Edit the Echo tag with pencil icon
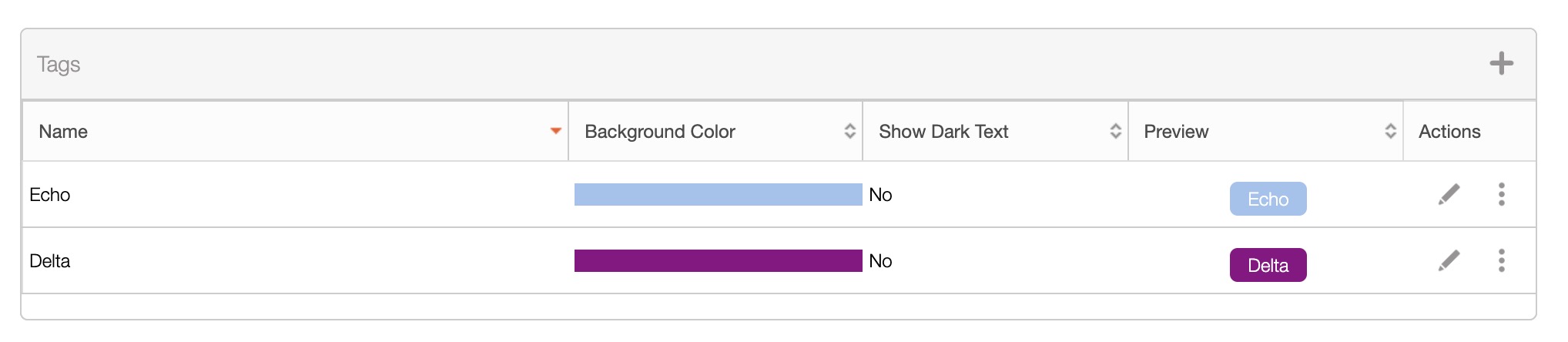Screen dimensions: 1568x342 coord(1449,195)
